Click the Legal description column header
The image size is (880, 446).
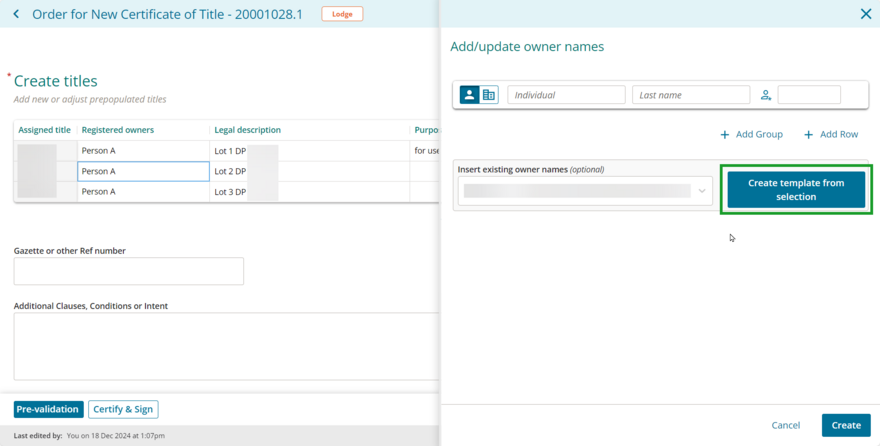pos(309,130)
